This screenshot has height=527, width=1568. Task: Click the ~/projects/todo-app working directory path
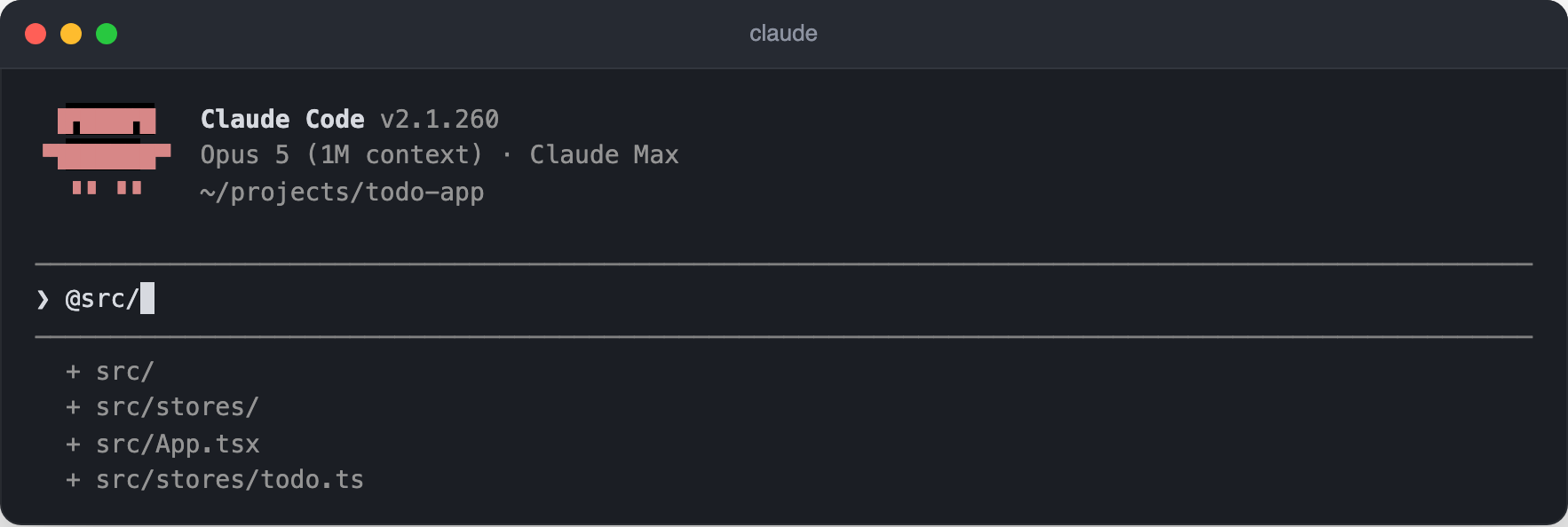(342, 193)
